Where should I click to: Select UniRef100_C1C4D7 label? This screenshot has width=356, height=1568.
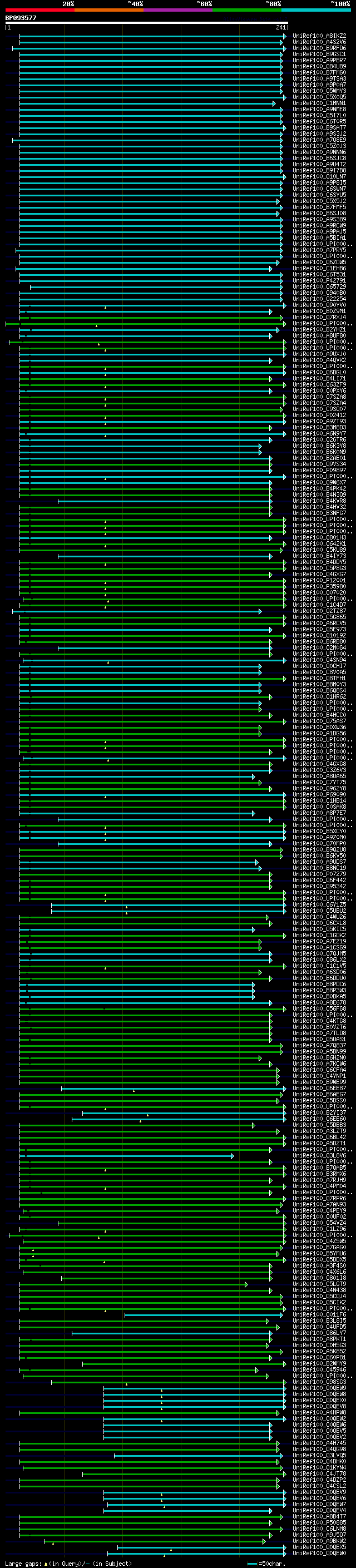tap(319, 605)
